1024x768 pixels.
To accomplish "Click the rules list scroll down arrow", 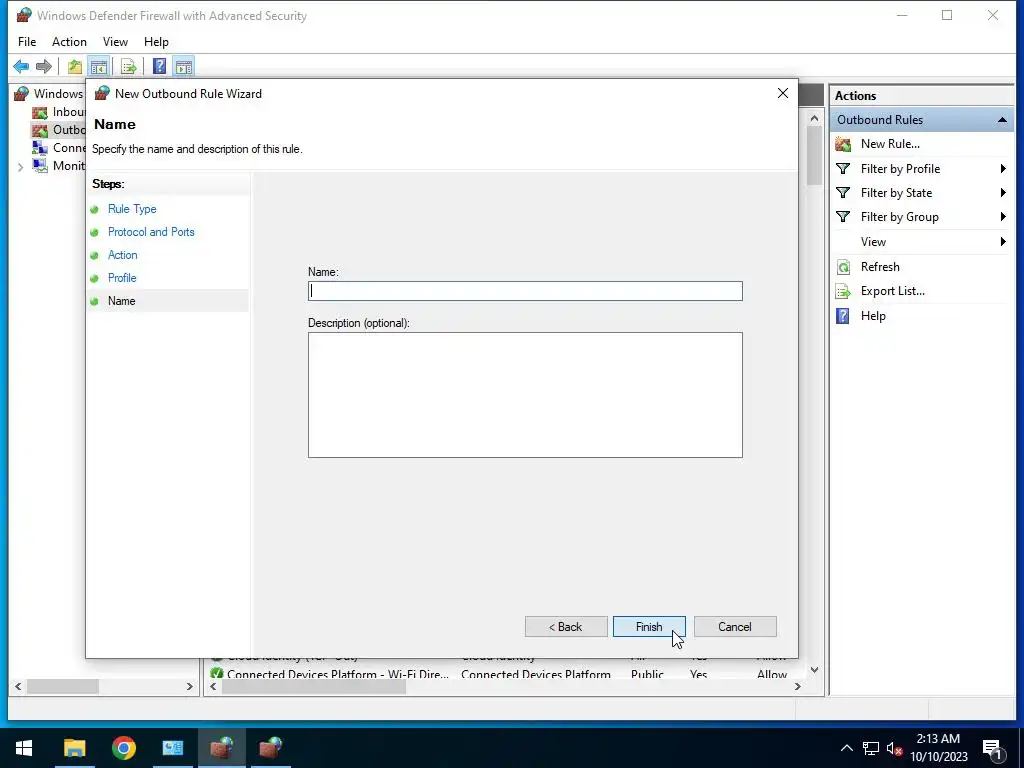I will pyautogui.click(x=814, y=671).
